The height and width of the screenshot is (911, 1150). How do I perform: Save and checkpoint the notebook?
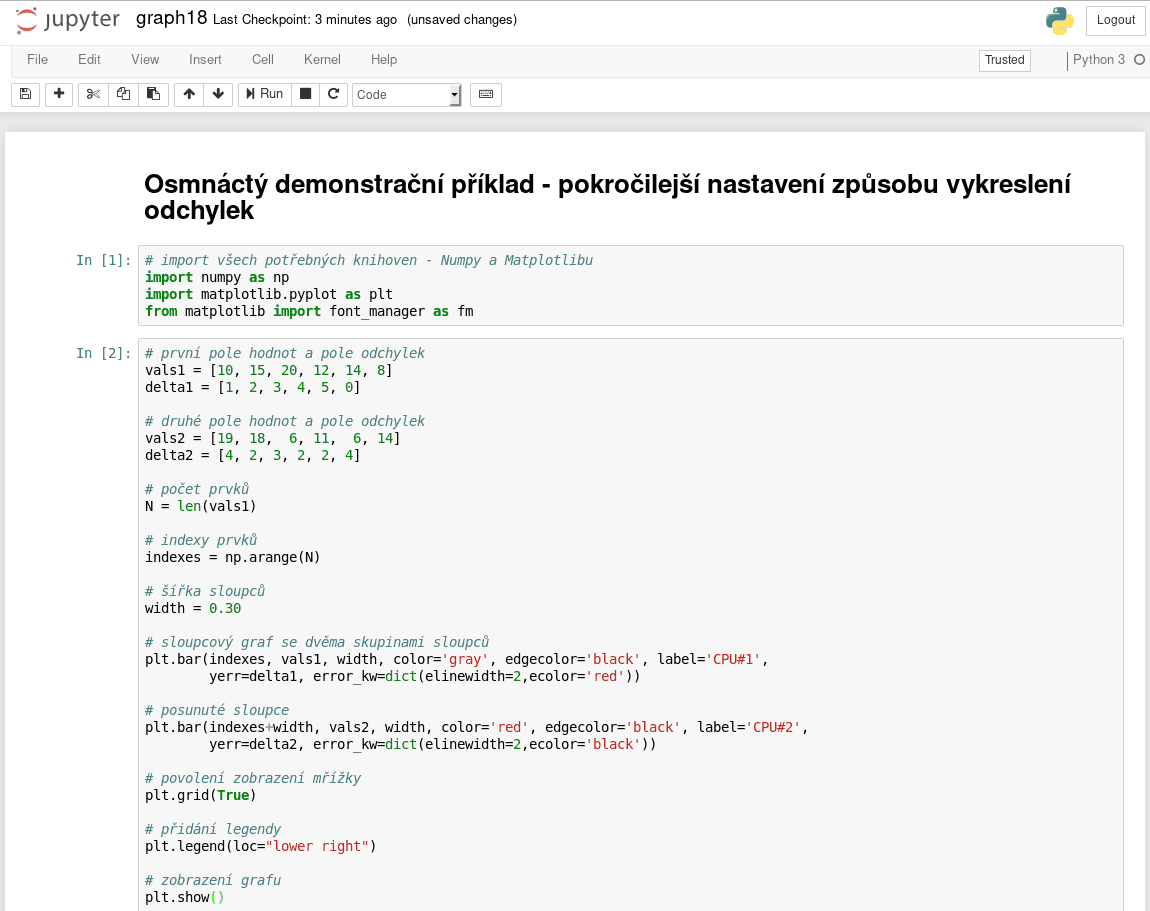tap(26, 94)
